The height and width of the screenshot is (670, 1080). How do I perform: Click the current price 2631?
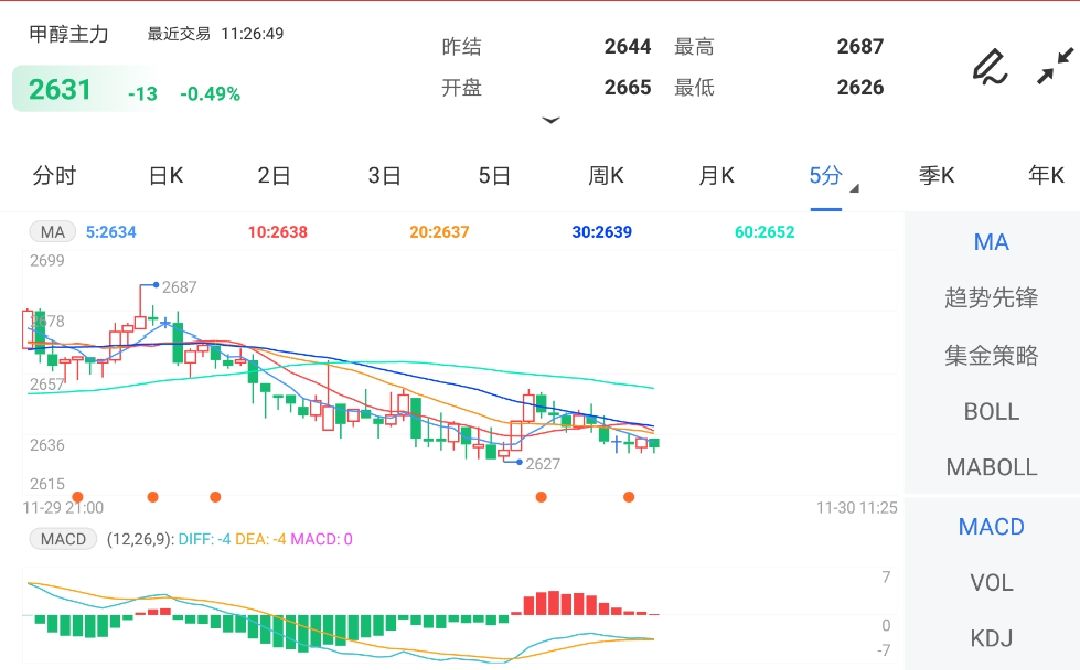[60, 90]
